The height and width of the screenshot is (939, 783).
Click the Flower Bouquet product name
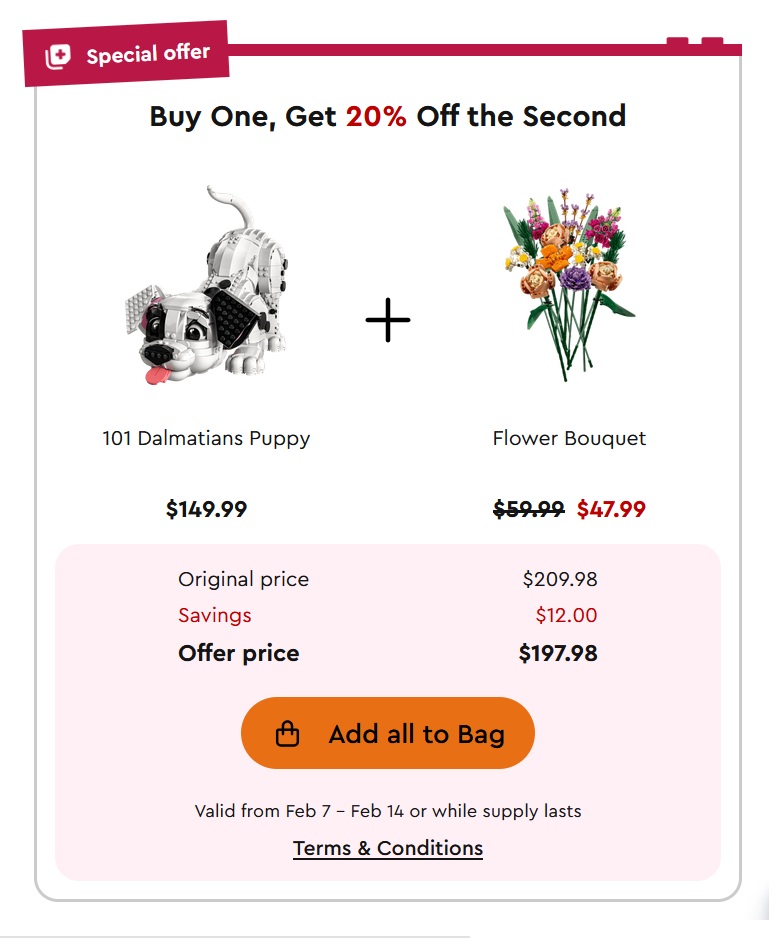pyautogui.click(x=569, y=438)
